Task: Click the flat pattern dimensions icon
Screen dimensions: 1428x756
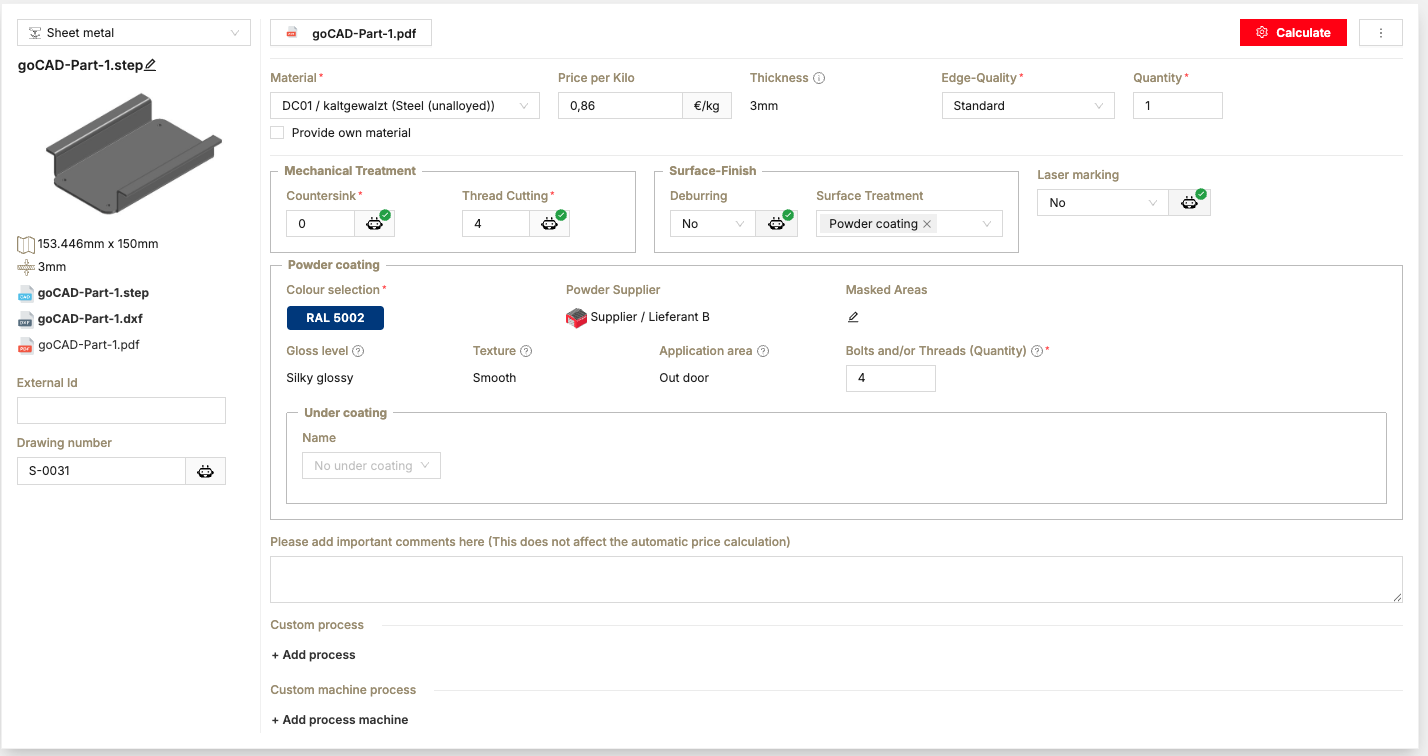Action: tap(26, 244)
